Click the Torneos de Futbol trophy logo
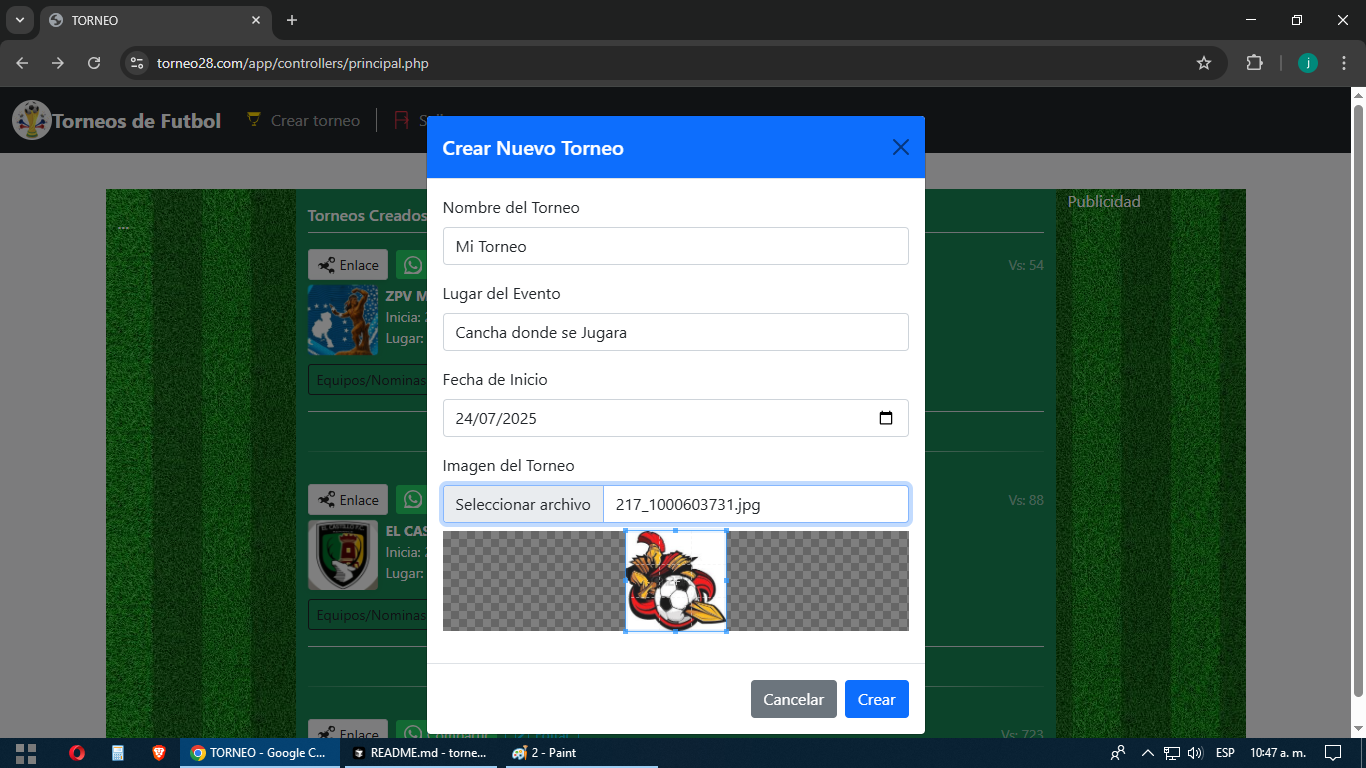 [30, 119]
